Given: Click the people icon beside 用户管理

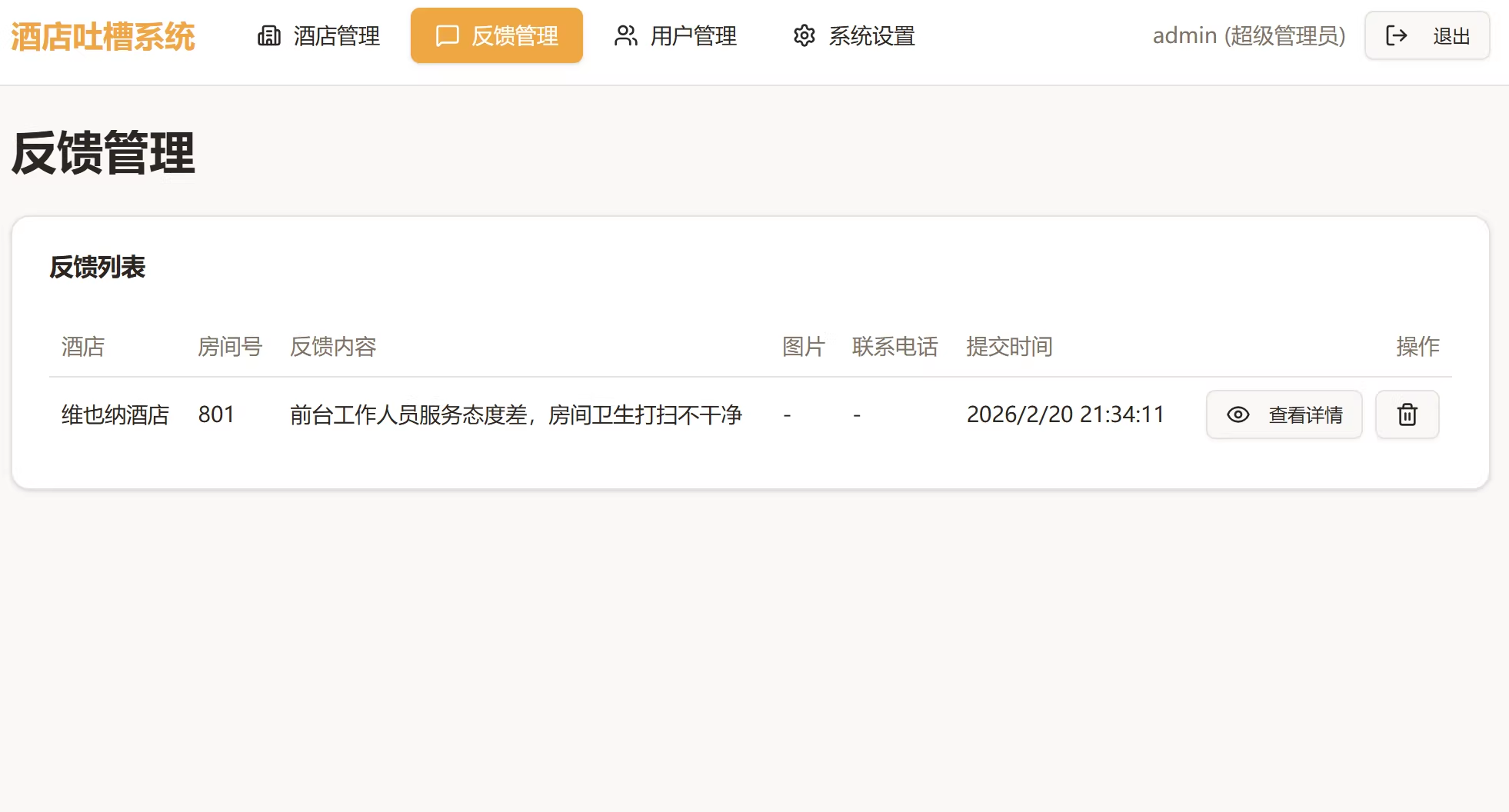Looking at the screenshot, I should pos(625,36).
